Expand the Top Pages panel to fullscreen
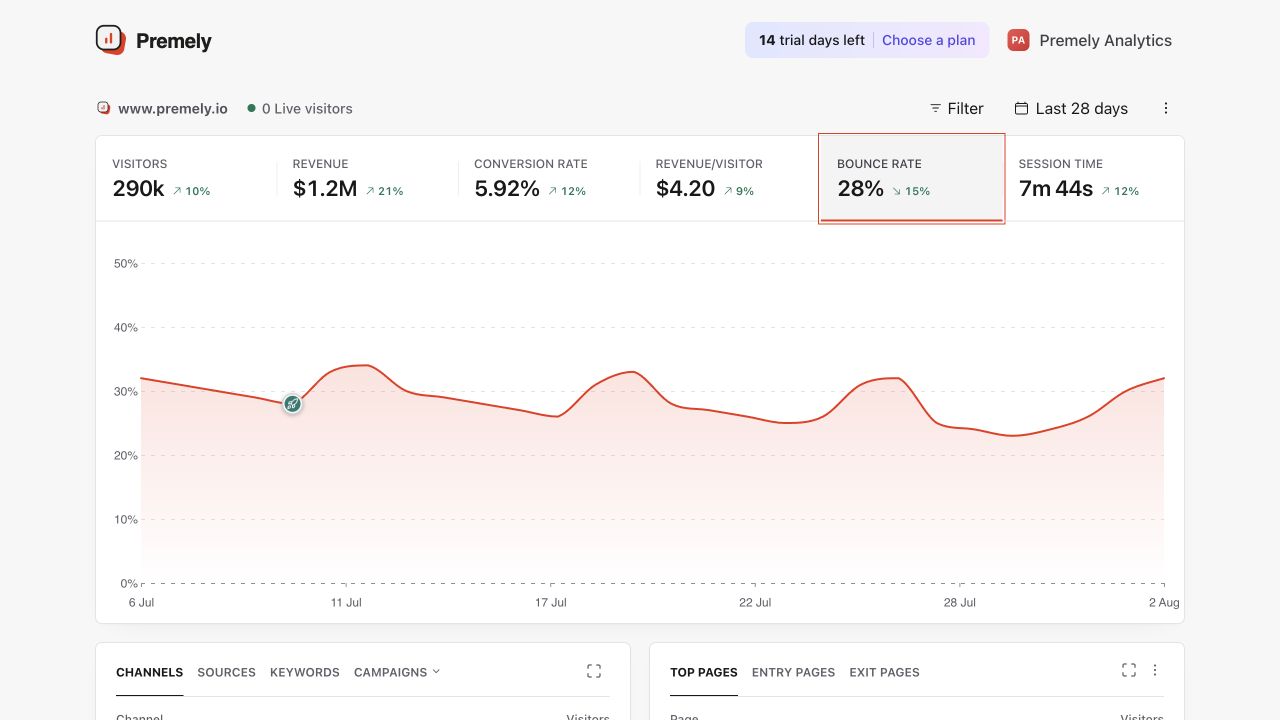The image size is (1280, 720). [1129, 670]
